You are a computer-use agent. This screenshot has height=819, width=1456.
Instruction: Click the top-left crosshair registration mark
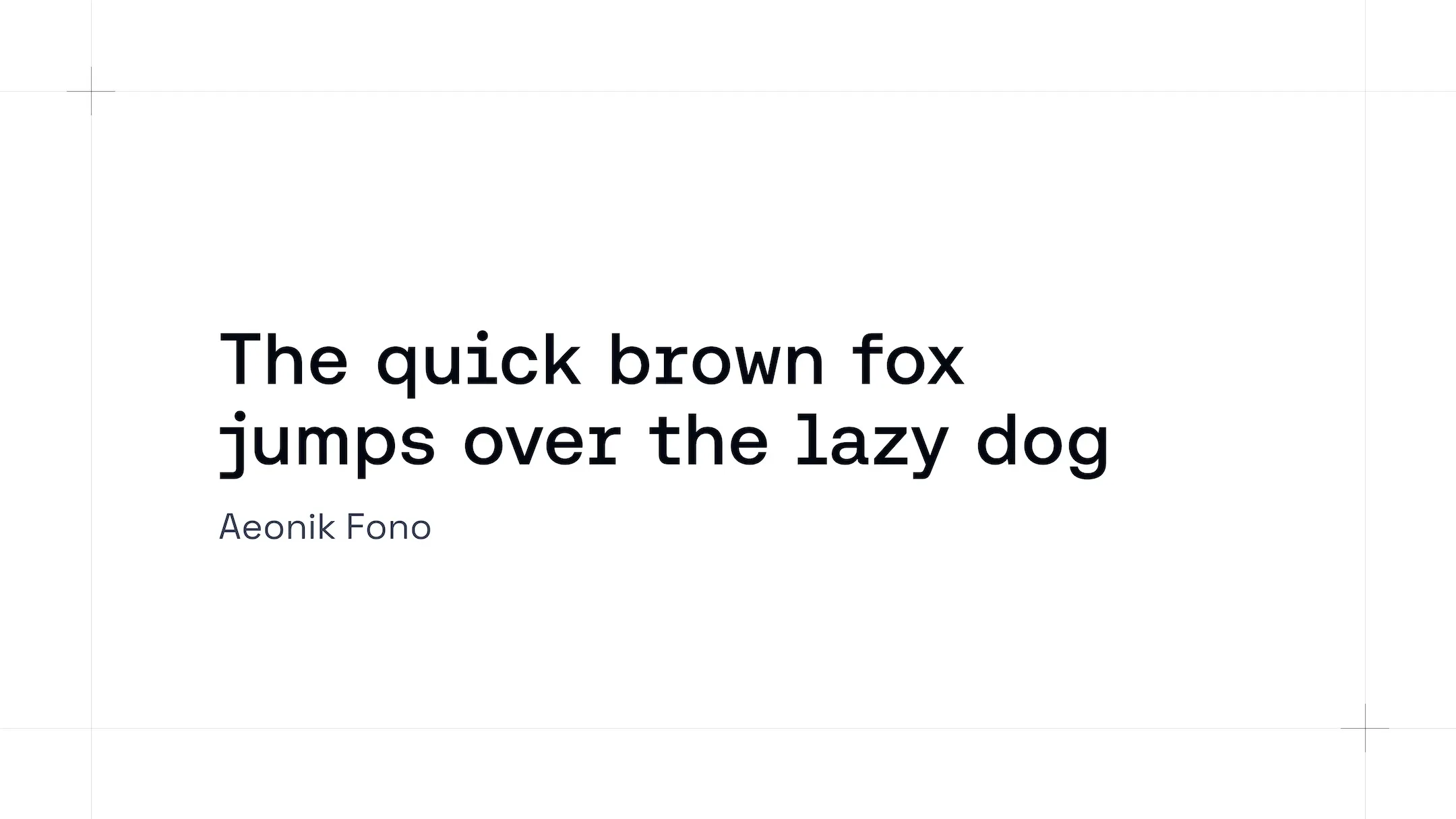pyautogui.click(x=91, y=91)
